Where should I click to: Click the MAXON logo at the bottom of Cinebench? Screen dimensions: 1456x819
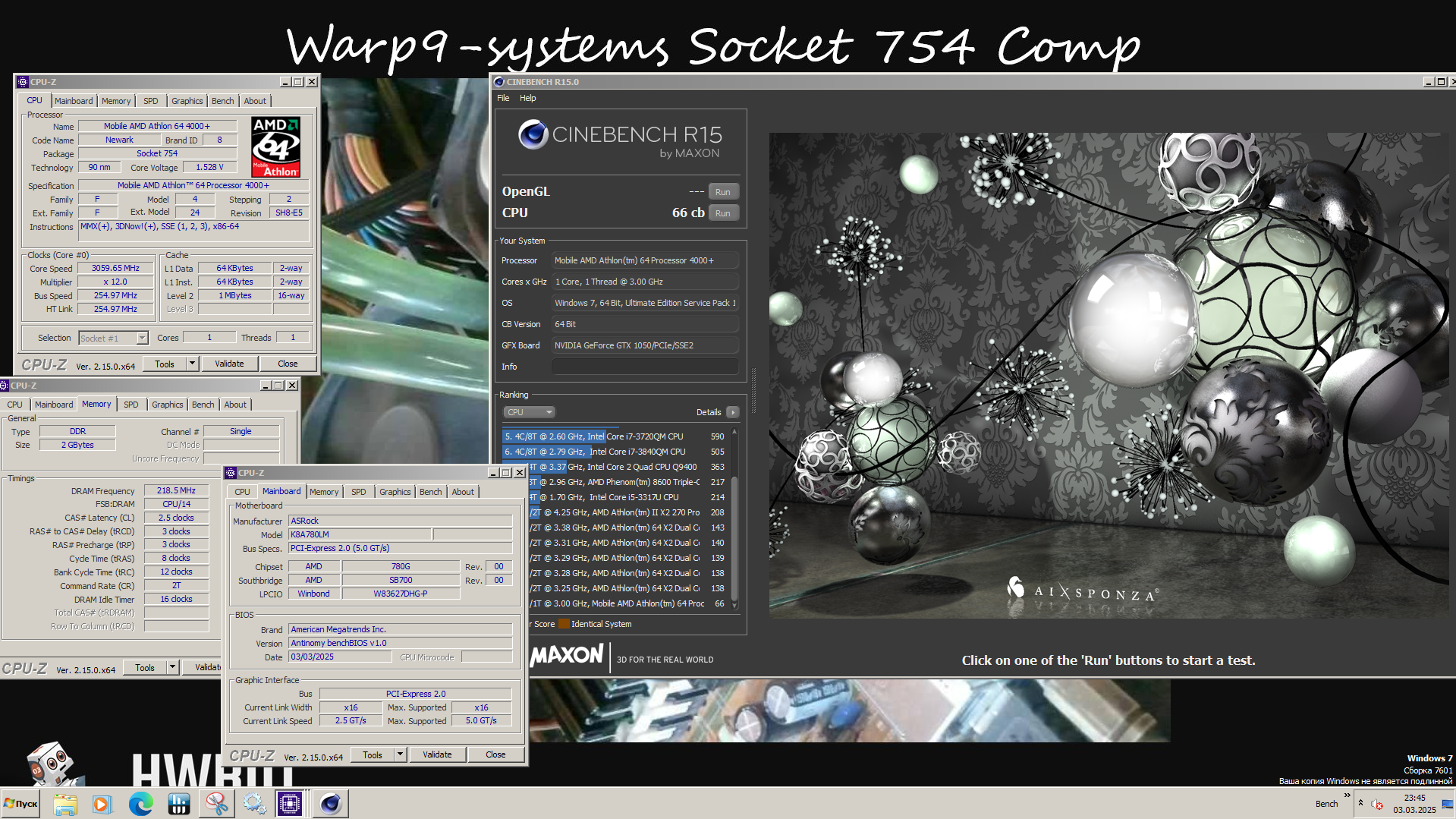point(567,656)
